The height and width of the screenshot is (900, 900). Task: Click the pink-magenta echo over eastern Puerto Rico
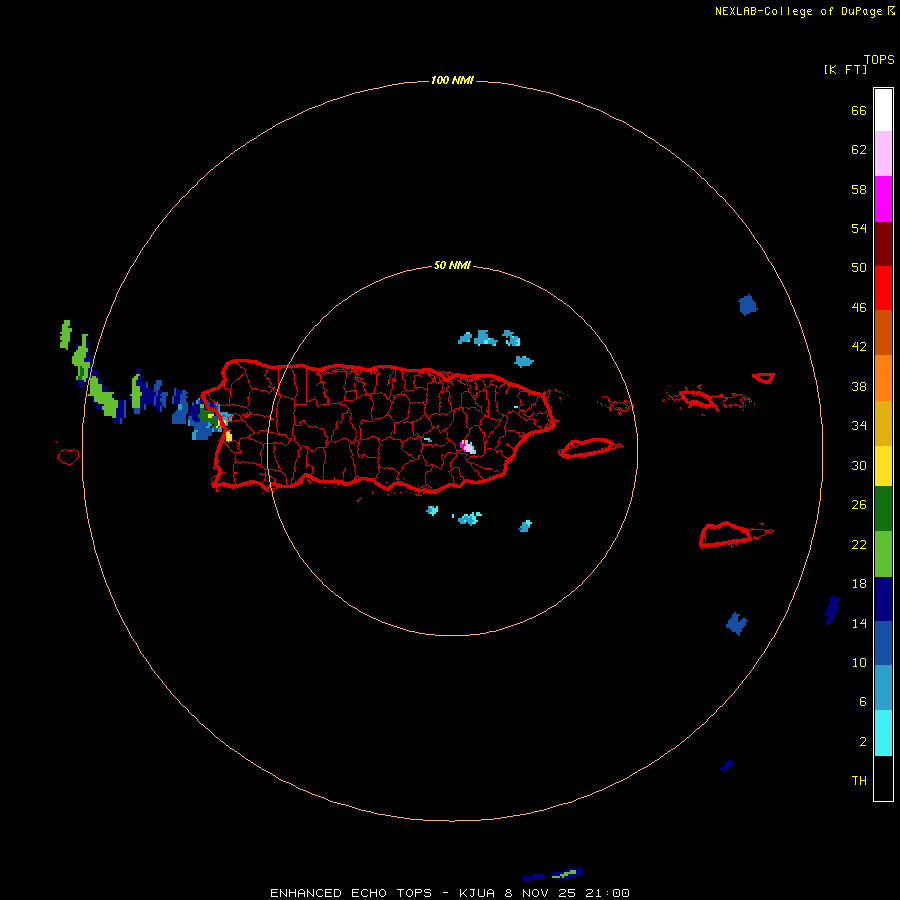coord(468,447)
